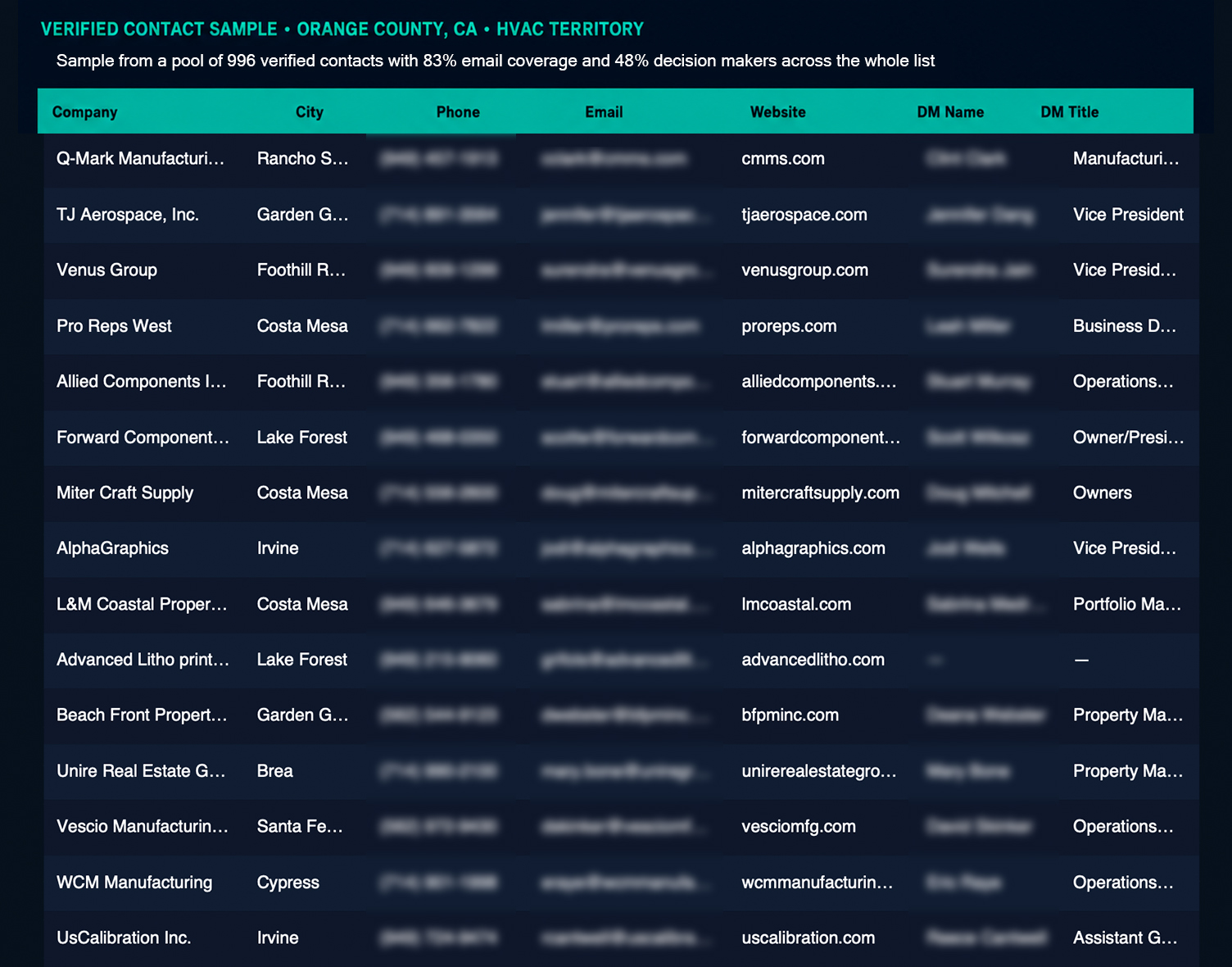Viewport: 1232px width, 967px height.
Task: Select the Owners DM title cell
Action: click(1103, 493)
